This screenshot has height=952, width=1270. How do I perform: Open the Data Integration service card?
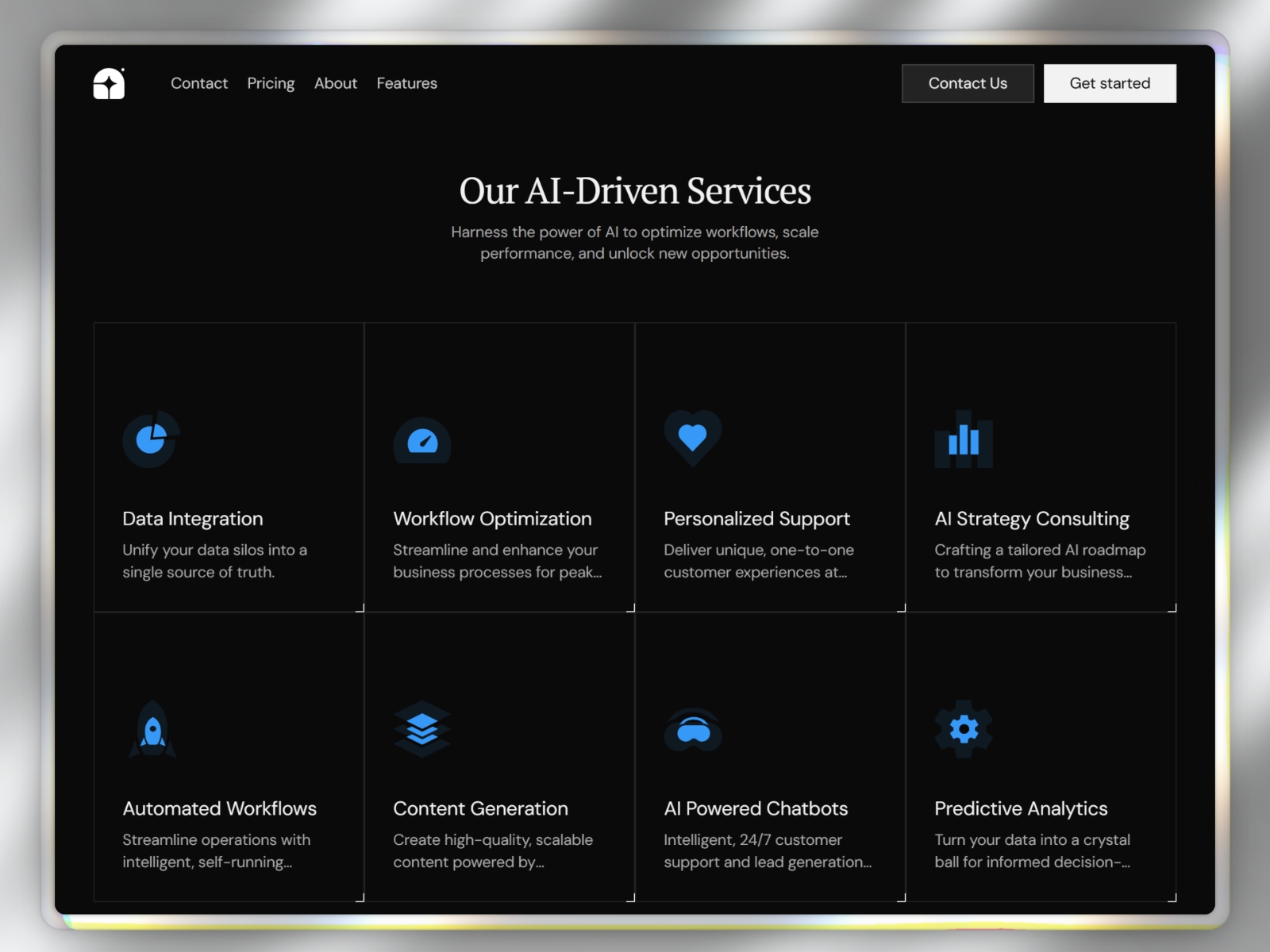tap(229, 466)
